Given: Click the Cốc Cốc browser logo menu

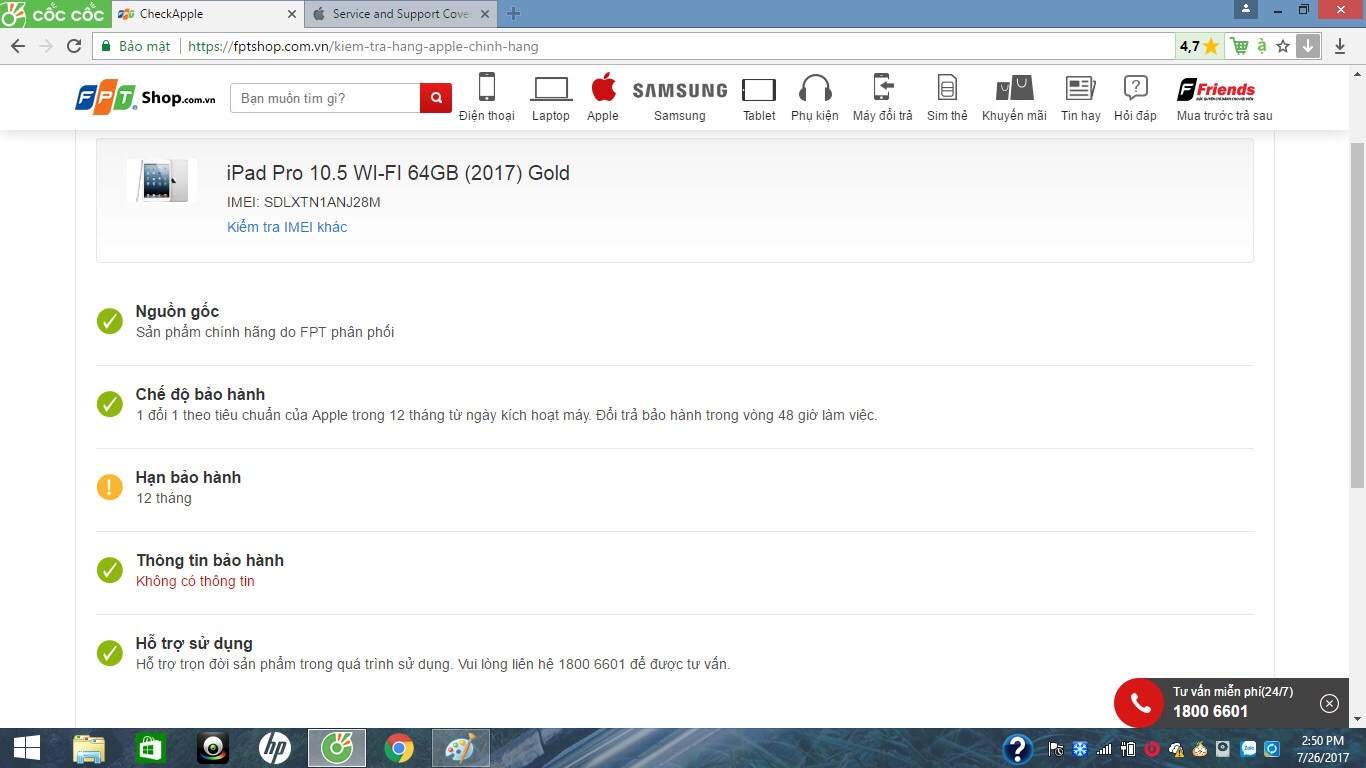Looking at the screenshot, I should [54, 13].
